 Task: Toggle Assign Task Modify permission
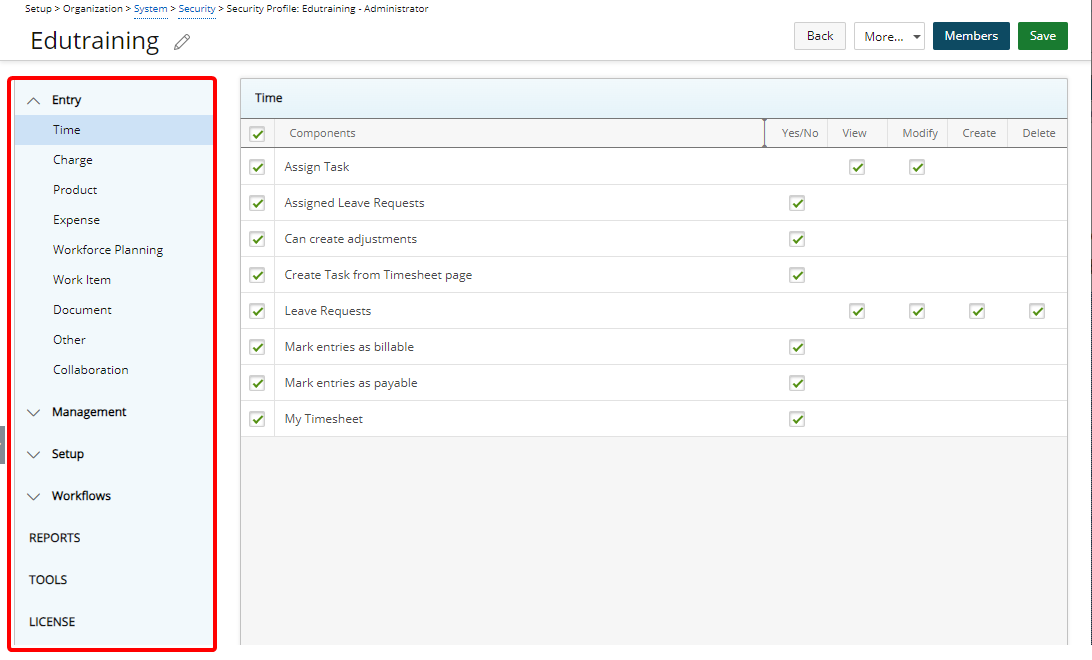(x=917, y=167)
